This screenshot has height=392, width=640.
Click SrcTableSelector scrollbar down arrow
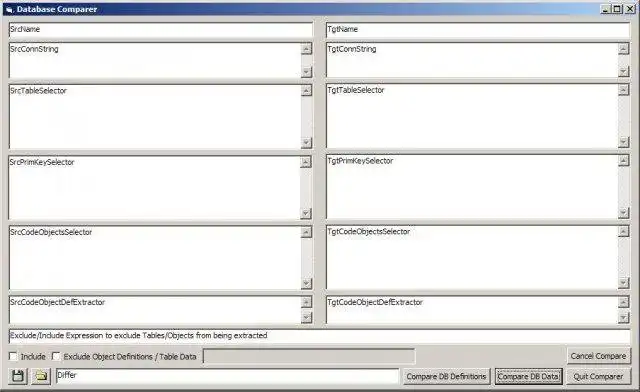point(307,143)
